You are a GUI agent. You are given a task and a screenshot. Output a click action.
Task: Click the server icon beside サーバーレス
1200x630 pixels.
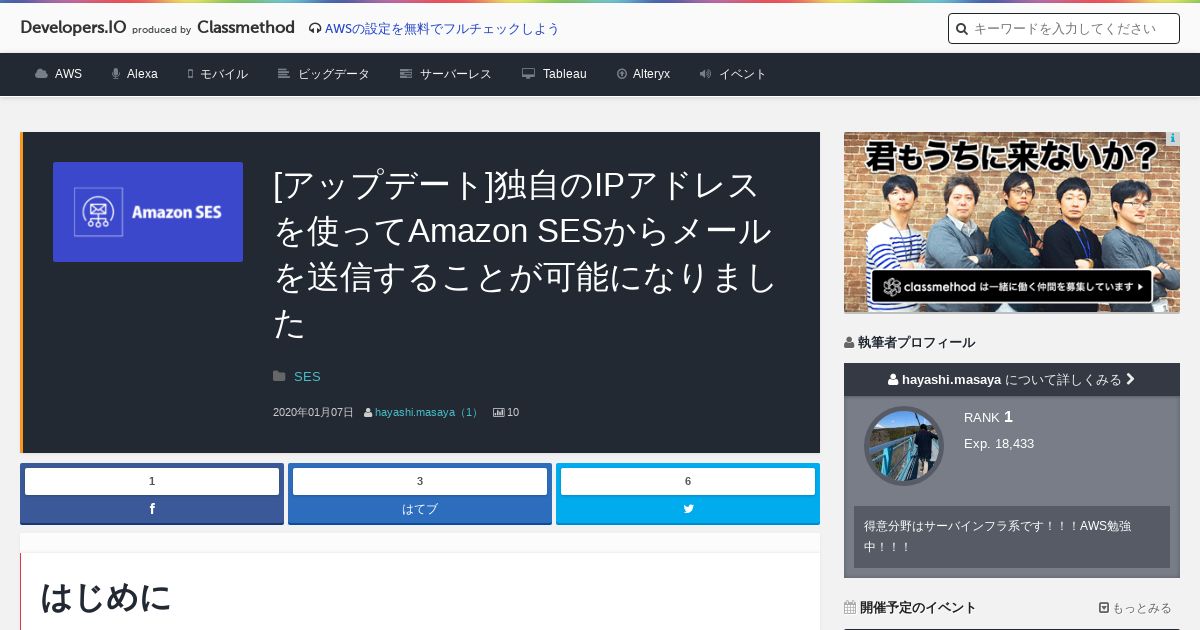[406, 74]
